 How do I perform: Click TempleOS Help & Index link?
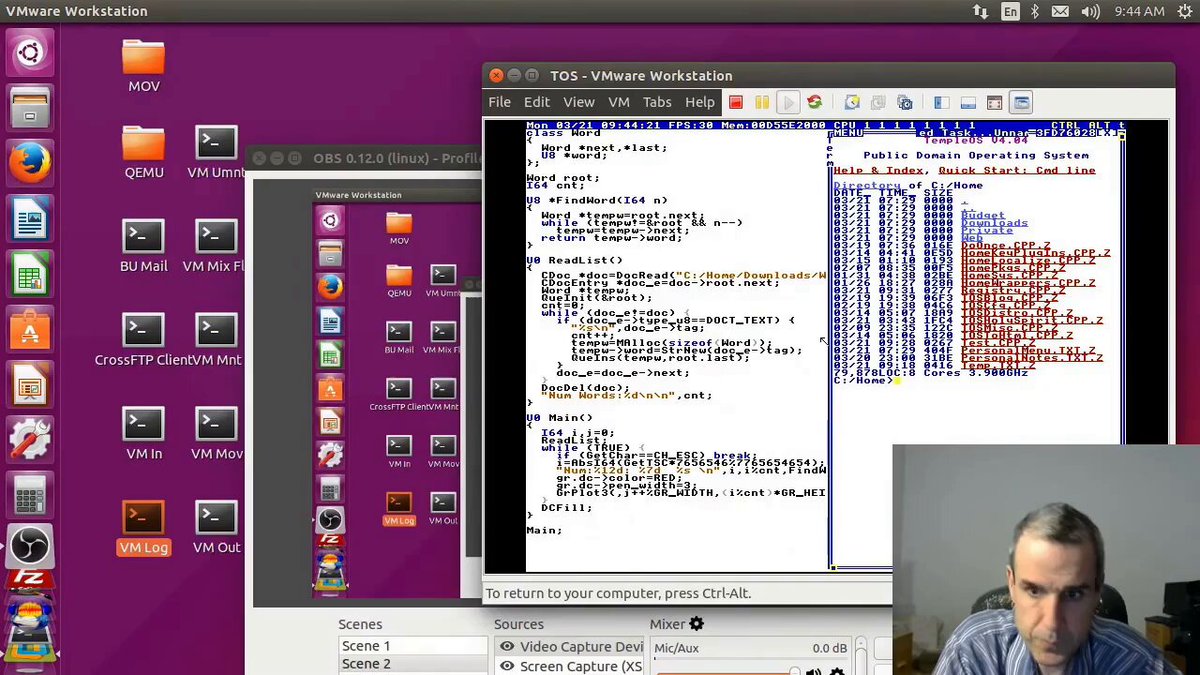(879, 170)
